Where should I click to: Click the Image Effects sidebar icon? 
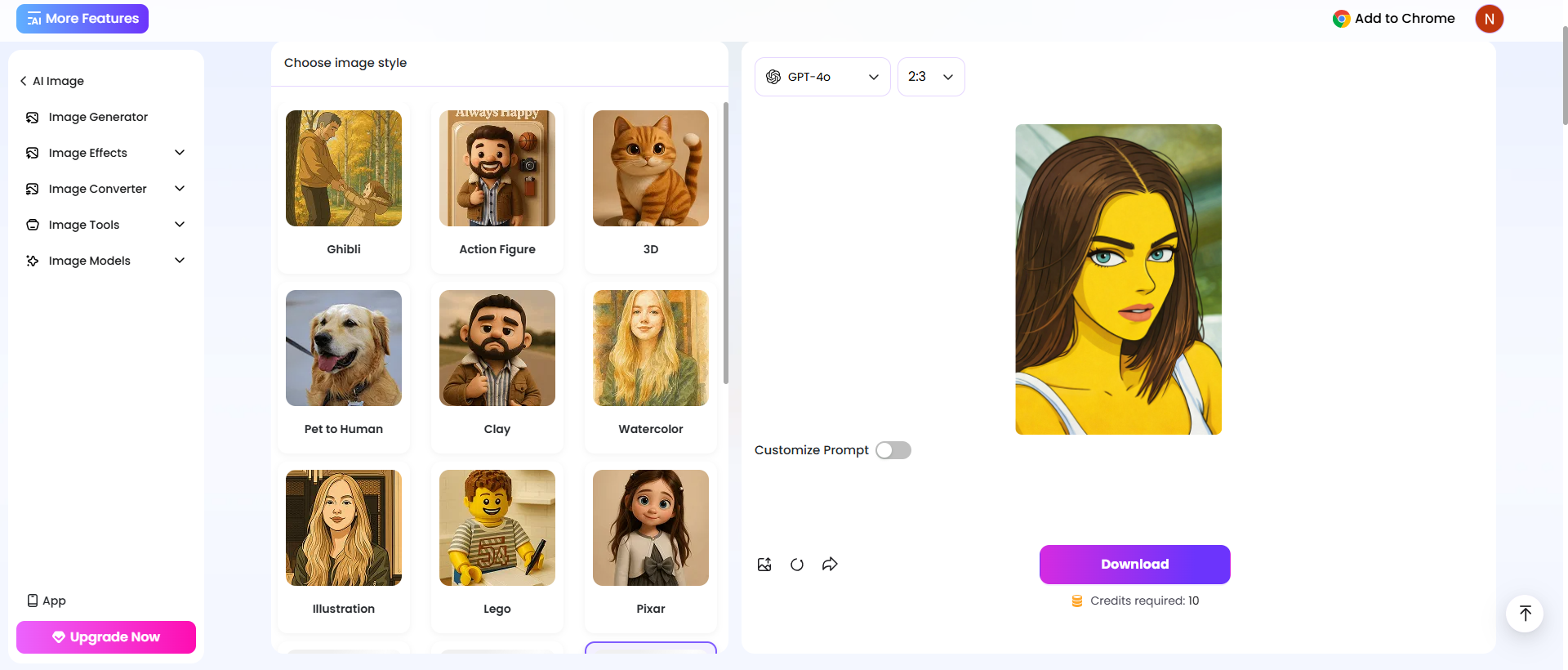33,153
